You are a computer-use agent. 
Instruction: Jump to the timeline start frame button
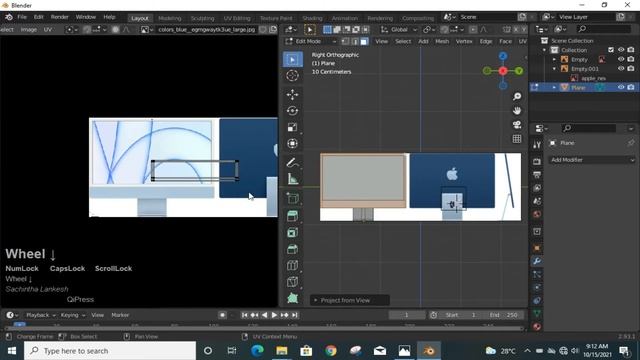(244, 315)
